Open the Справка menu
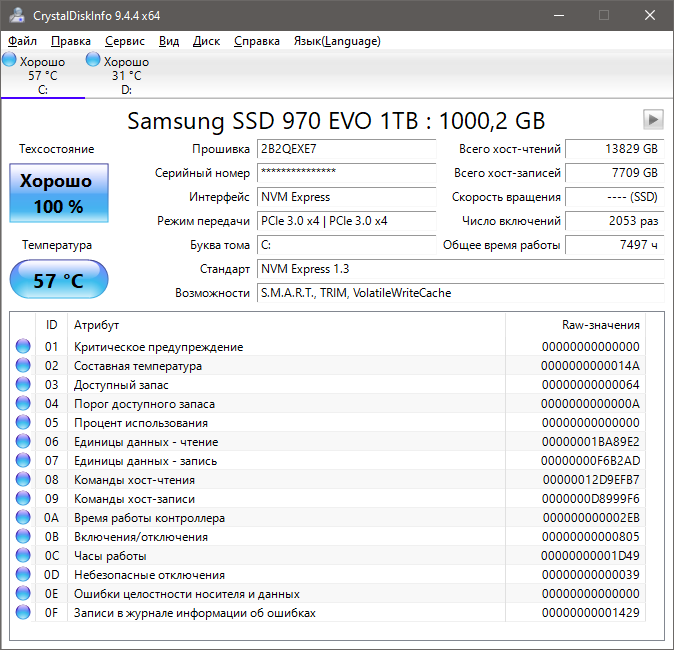The height and width of the screenshot is (650, 674). [x=257, y=41]
